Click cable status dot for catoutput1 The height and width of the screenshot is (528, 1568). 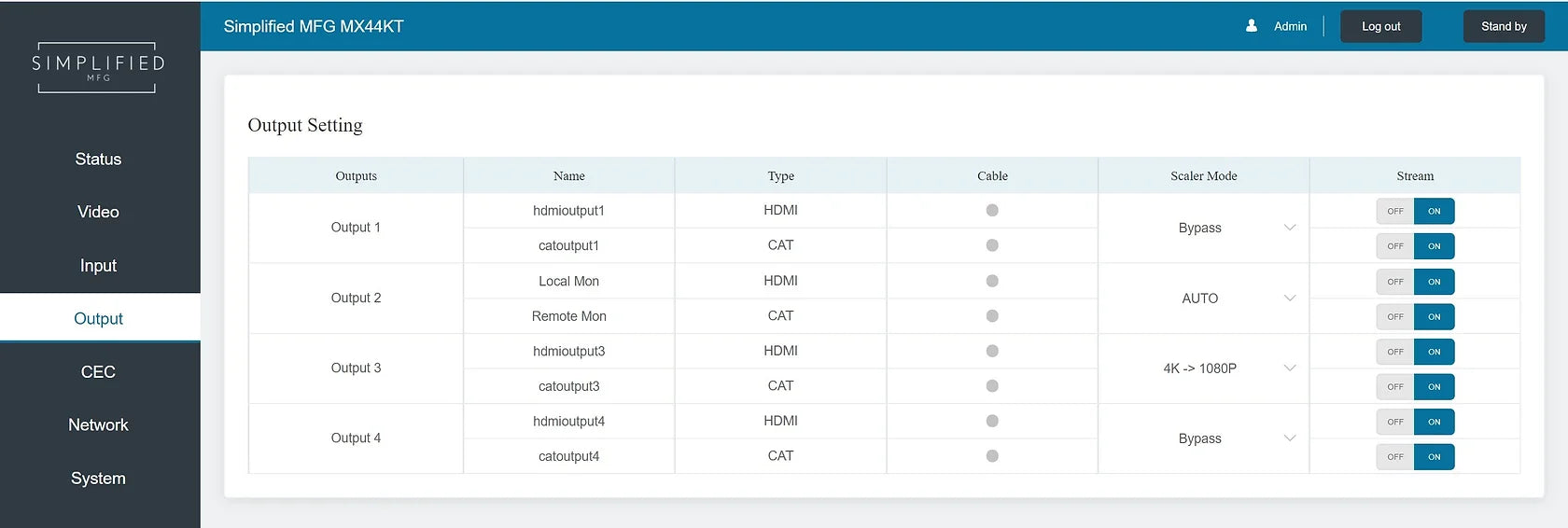pyautogui.click(x=992, y=245)
